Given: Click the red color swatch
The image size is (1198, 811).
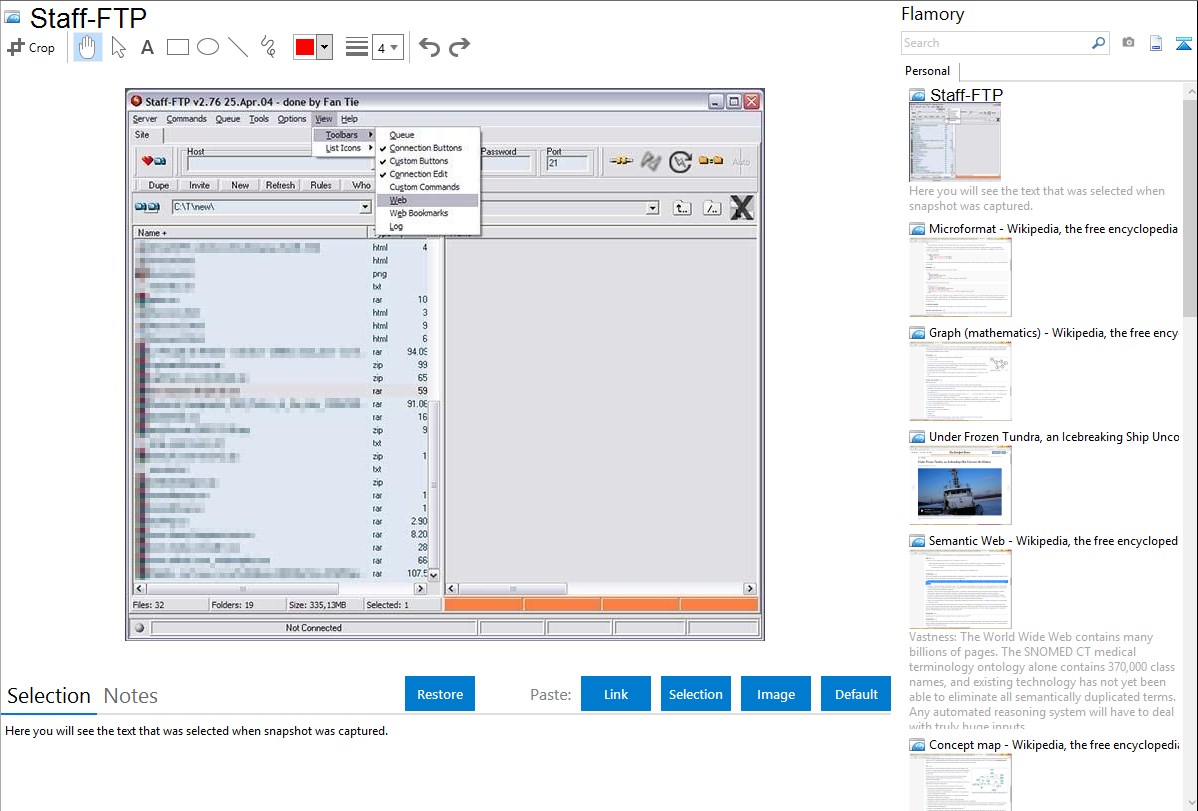Looking at the screenshot, I should (x=305, y=47).
